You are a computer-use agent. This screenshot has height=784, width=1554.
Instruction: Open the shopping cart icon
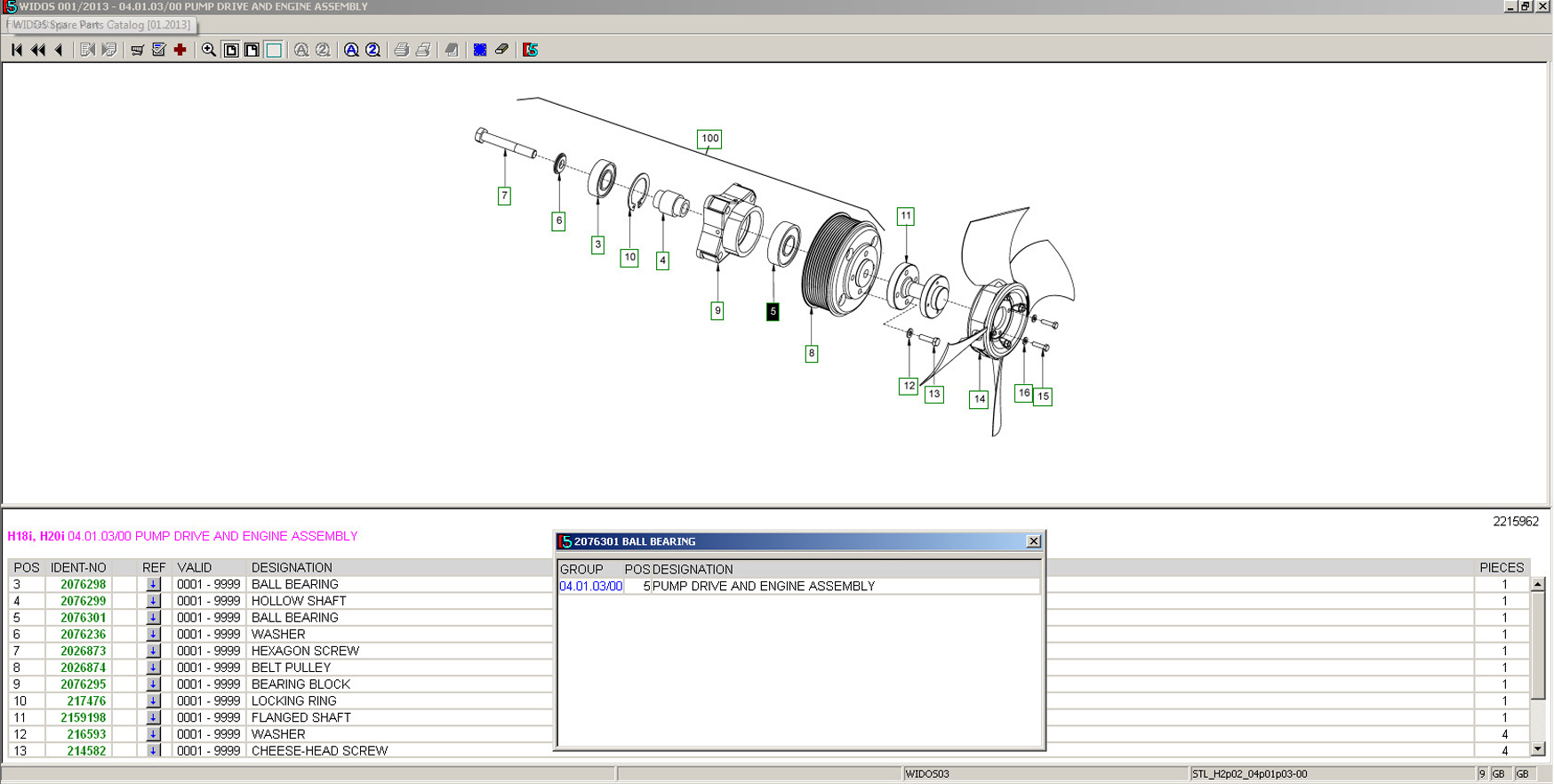tap(137, 50)
